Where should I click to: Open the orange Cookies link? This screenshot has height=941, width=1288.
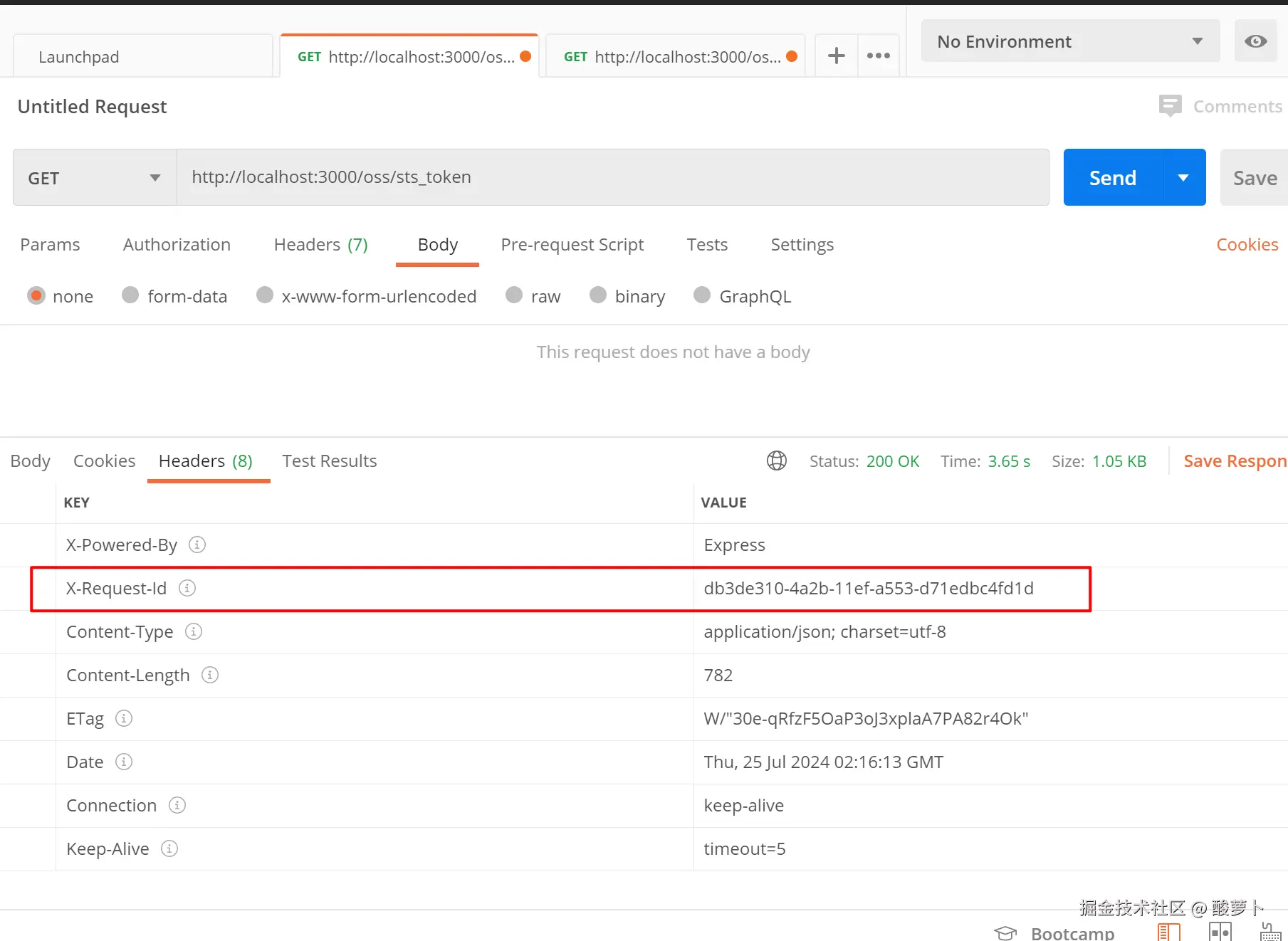pyautogui.click(x=1247, y=245)
